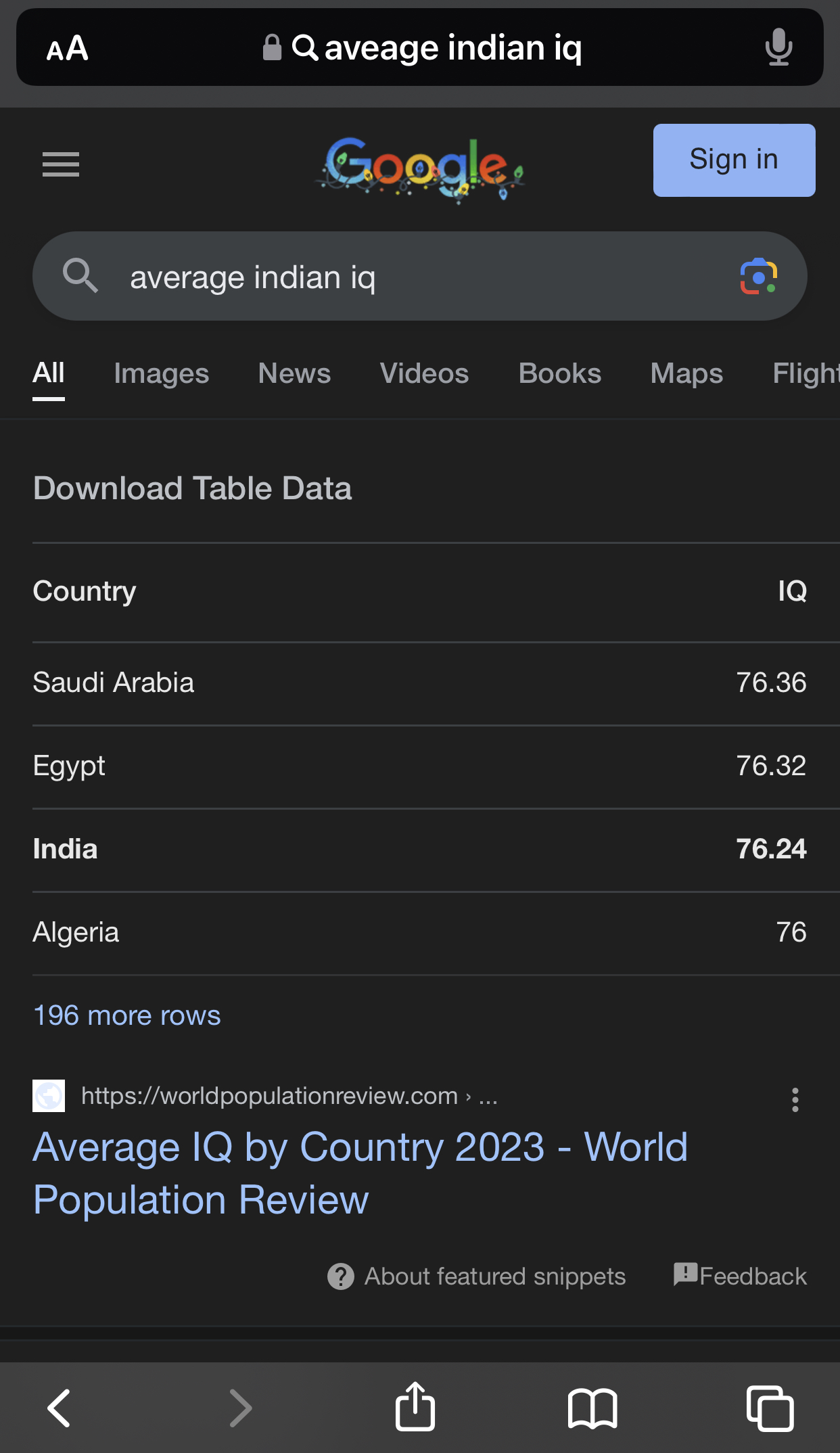Click the Sign in button

coord(734,160)
